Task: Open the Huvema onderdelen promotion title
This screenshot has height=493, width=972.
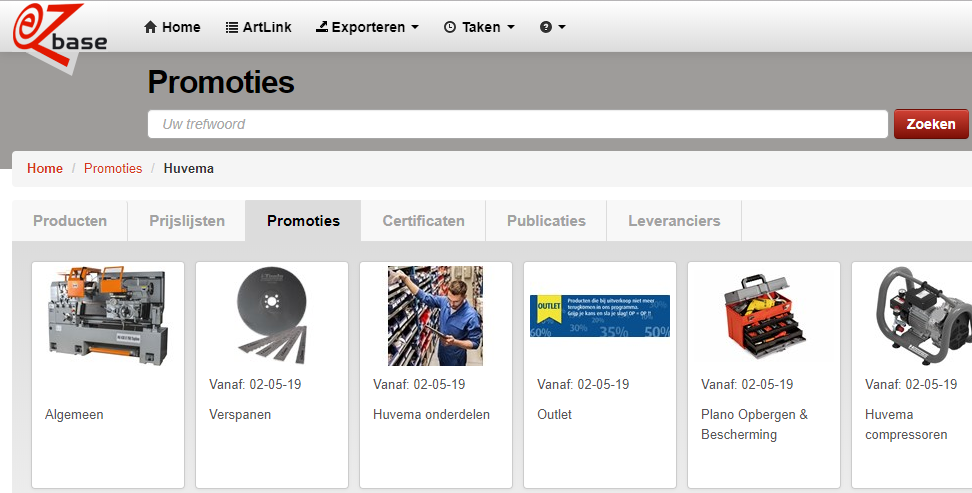Action: (x=431, y=414)
